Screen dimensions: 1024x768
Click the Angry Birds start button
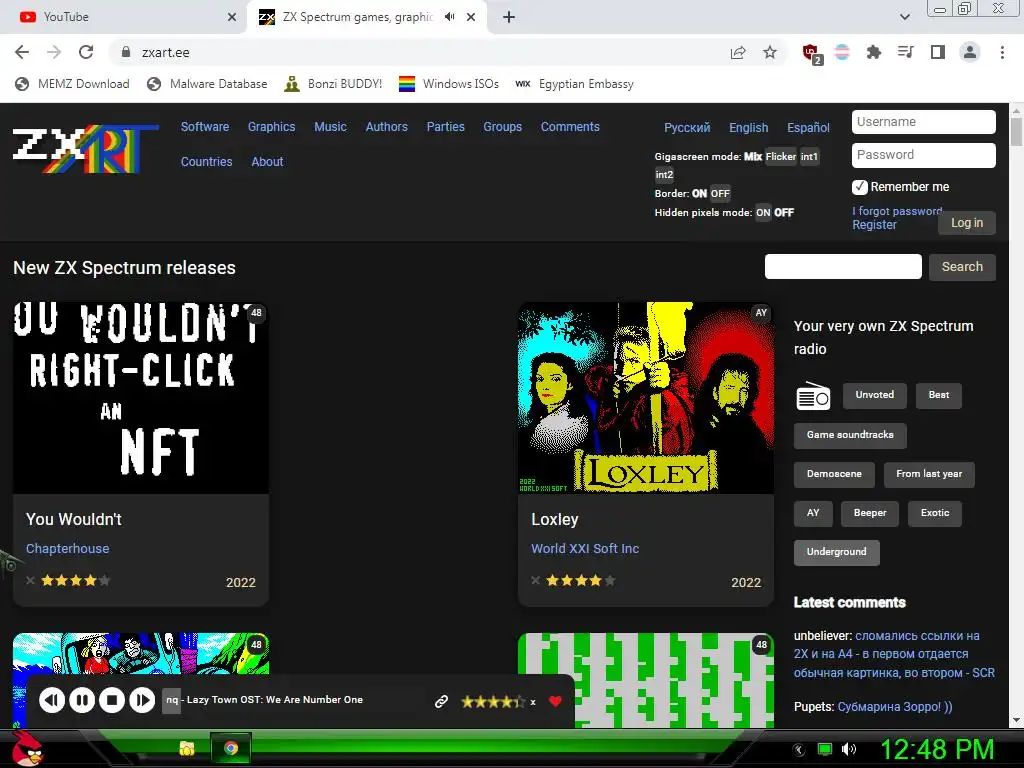tap(26, 748)
